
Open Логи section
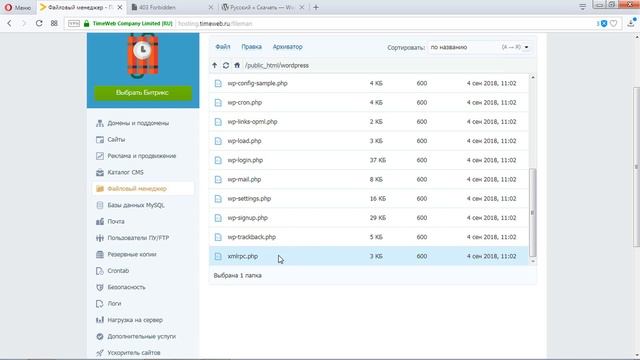[114, 303]
